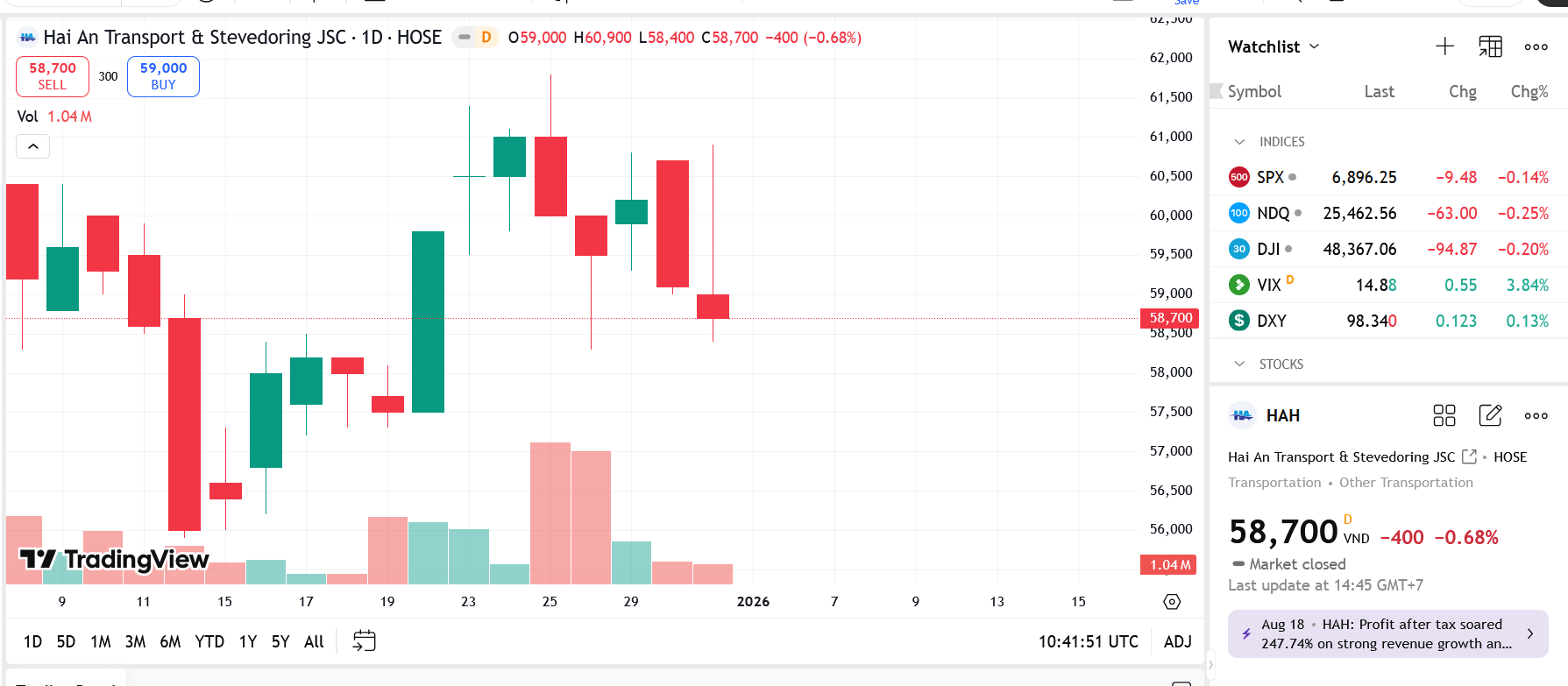Open the go-to-date calendar icon
The width and height of the screenshot is (1568, 686).
pos(364,641)
